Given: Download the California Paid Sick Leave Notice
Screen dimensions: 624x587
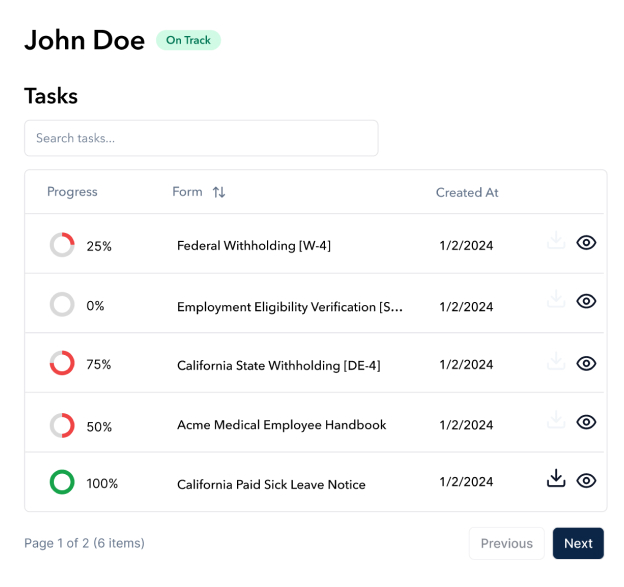Looking at the screenshot, I should 556,478.
